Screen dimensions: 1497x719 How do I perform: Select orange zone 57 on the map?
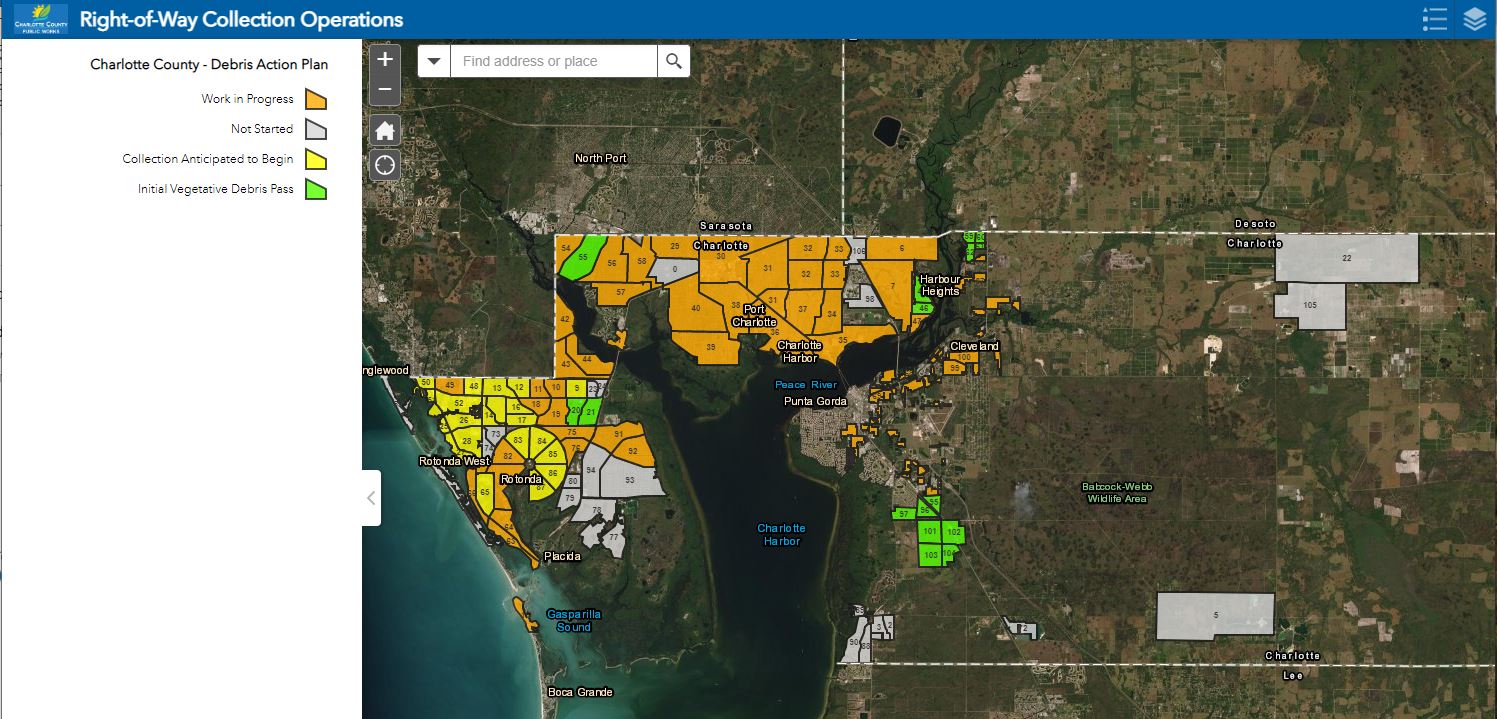tap(620, 292)
